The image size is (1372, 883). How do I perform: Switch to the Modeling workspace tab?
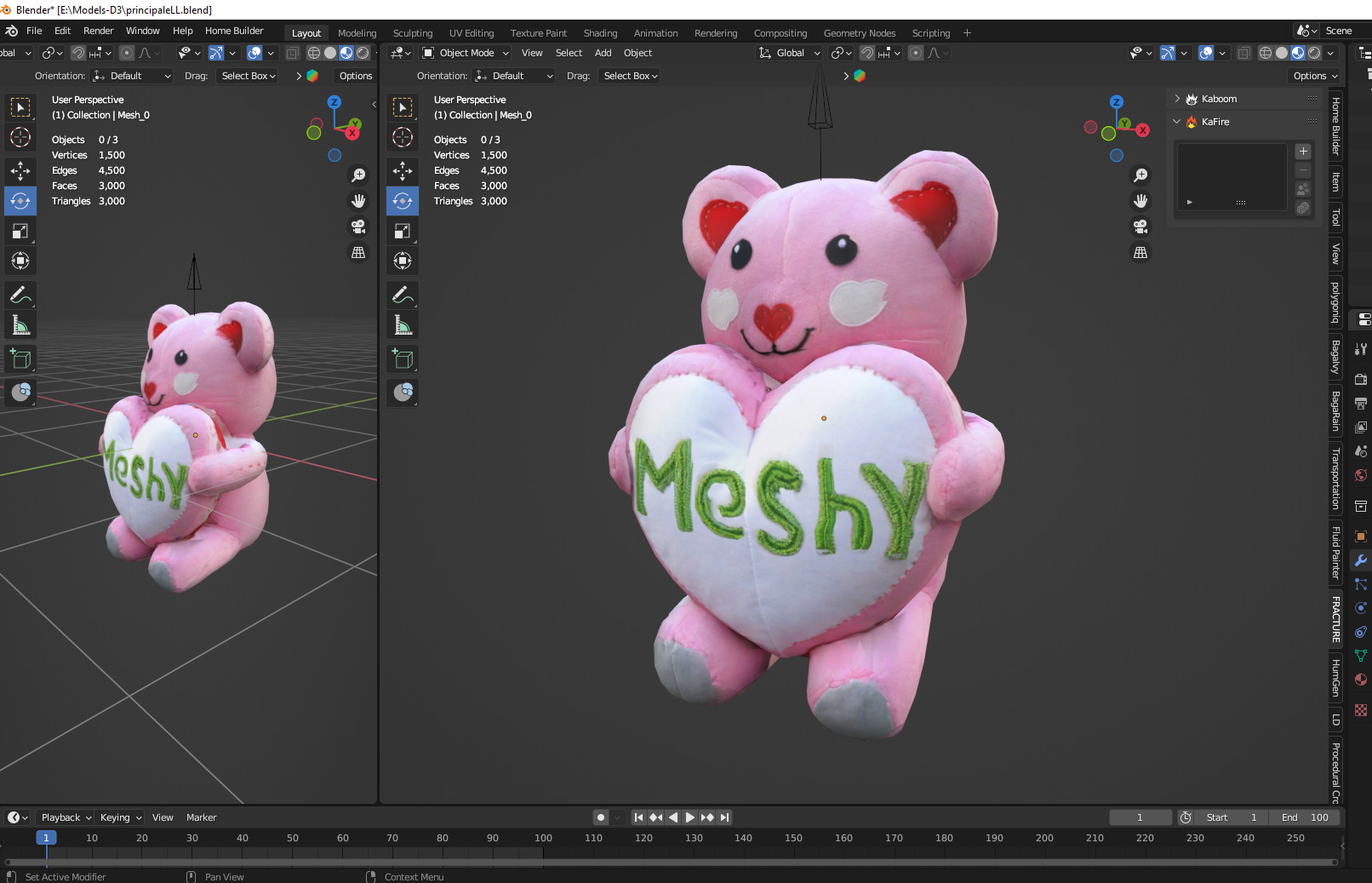[357, 33]
